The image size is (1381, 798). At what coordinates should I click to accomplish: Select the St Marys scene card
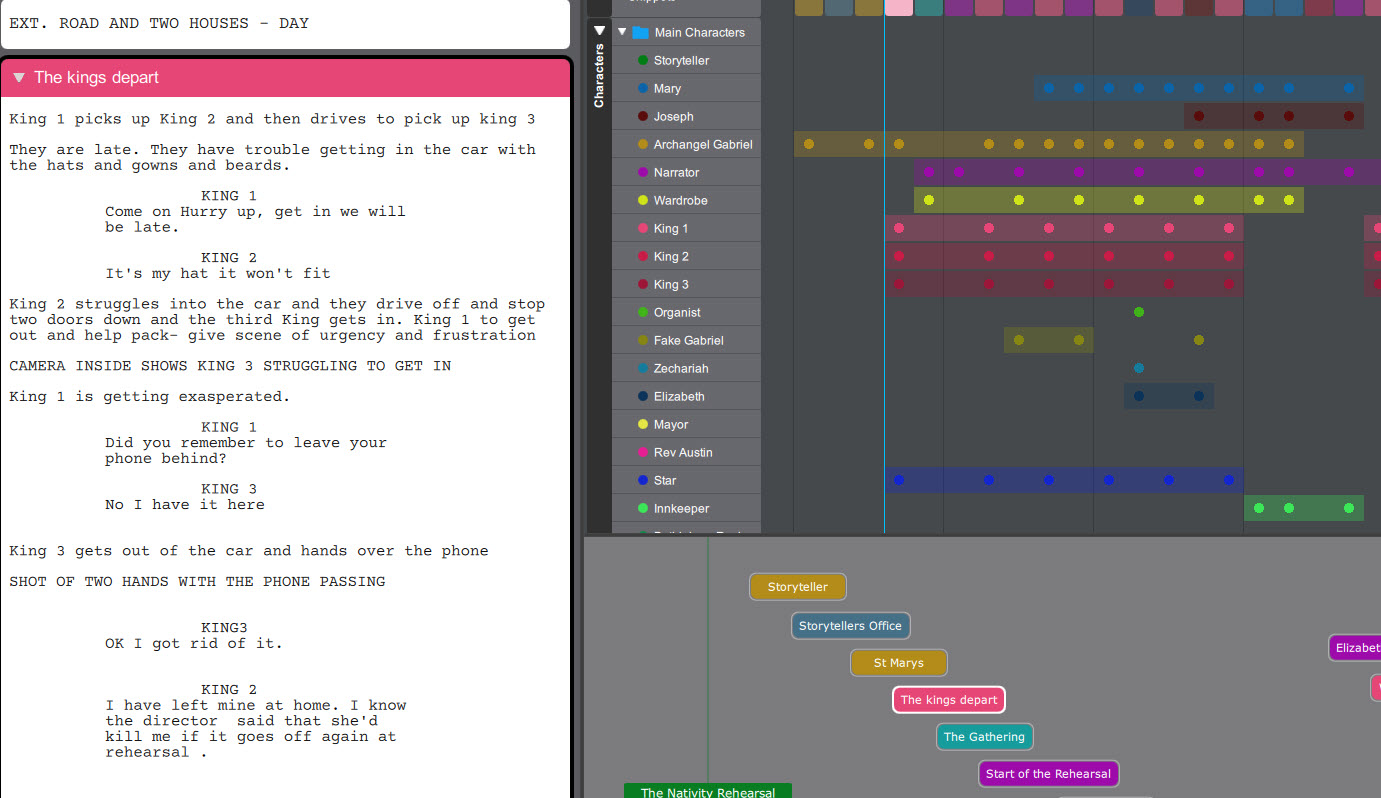898,663
